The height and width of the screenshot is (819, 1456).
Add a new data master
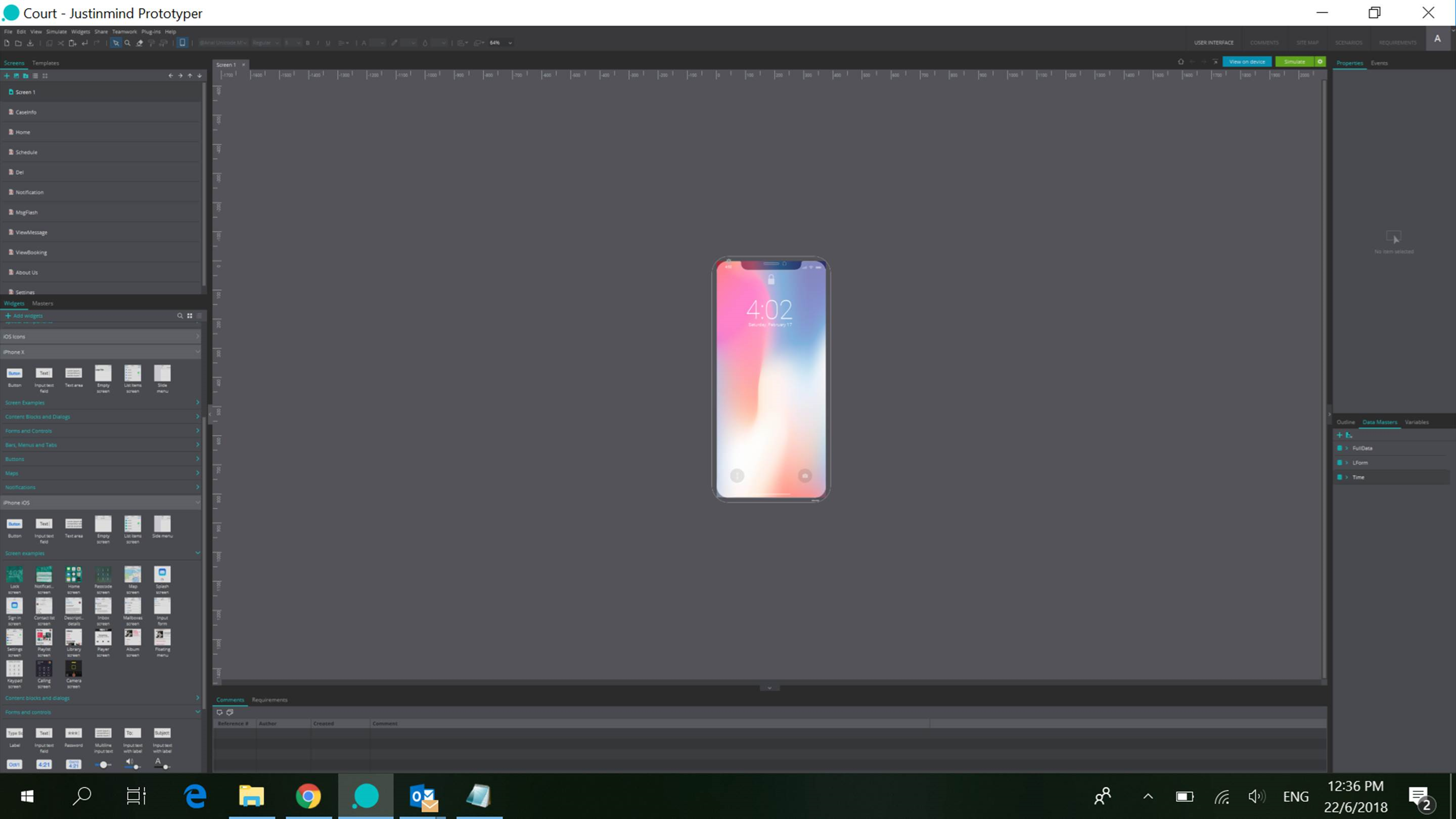1339,435
